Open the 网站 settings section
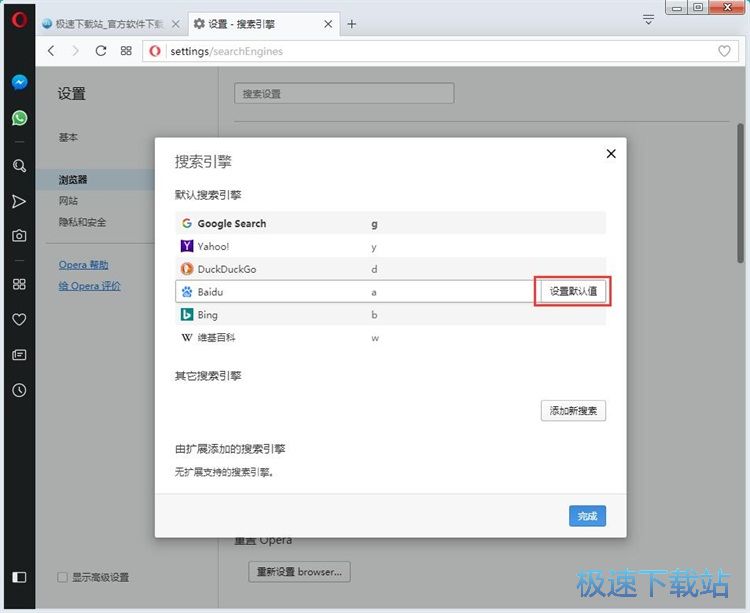Screen dimensions: 750x613 pyautogui.click(x=68, y=201)
